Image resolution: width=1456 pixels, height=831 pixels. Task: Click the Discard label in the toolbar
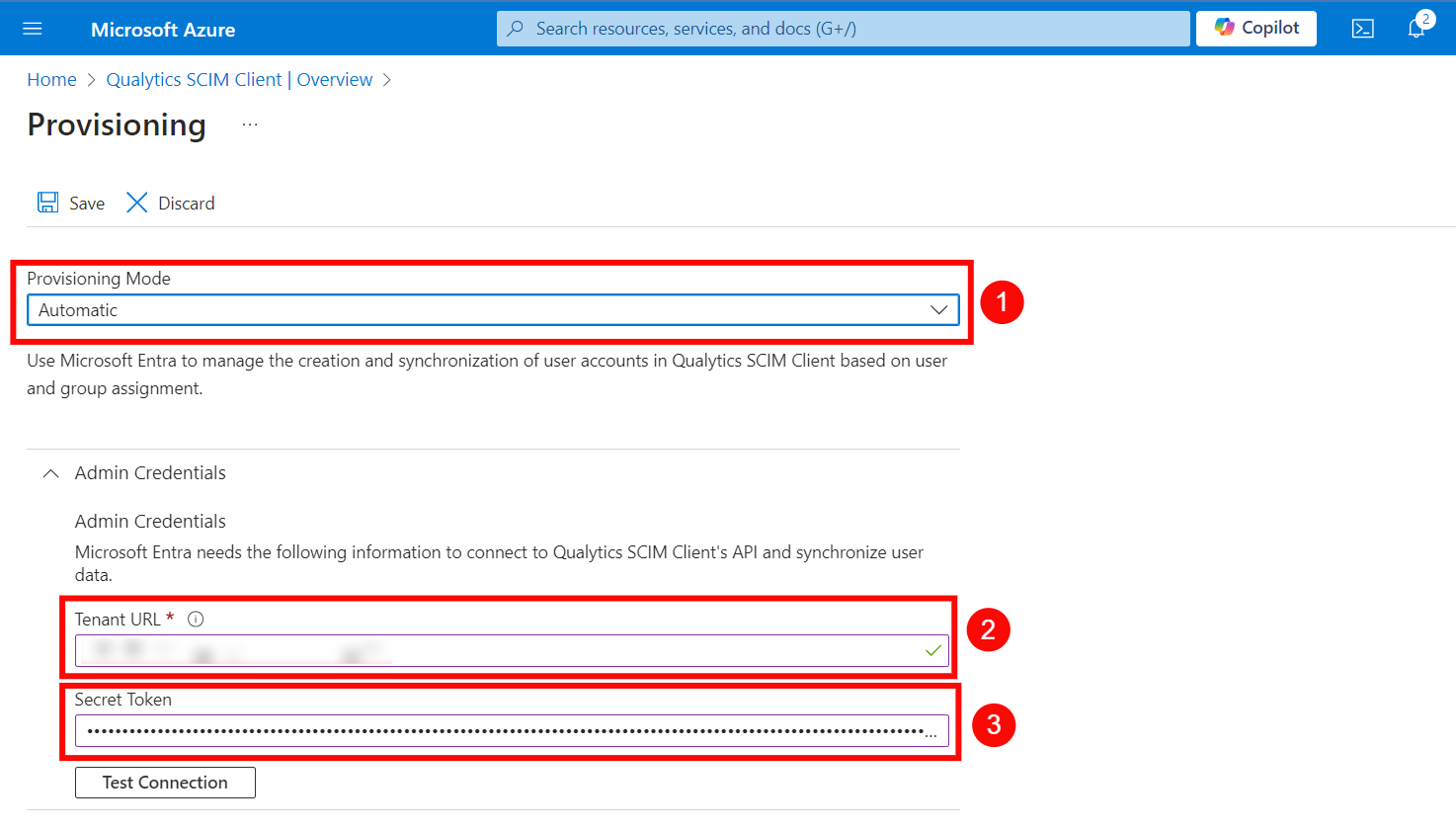coord(187,204)
